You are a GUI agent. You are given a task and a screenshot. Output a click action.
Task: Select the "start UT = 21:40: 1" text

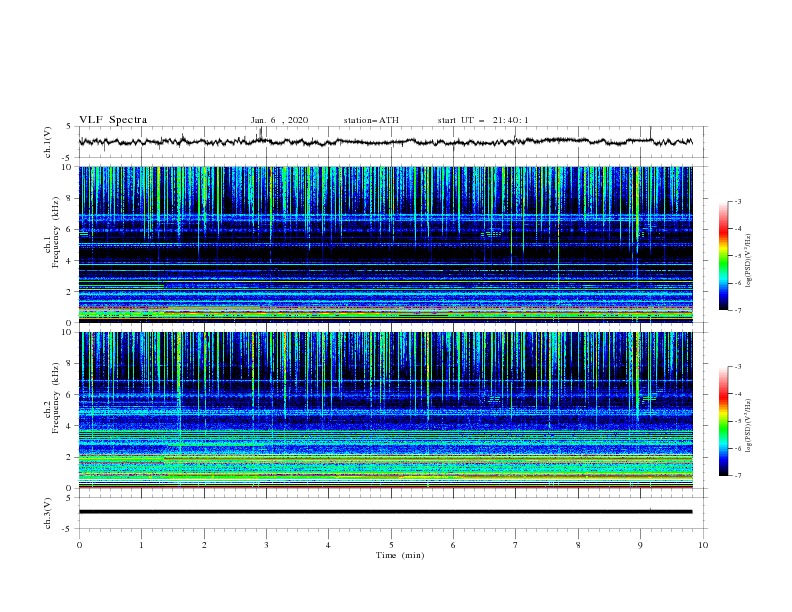483,120
